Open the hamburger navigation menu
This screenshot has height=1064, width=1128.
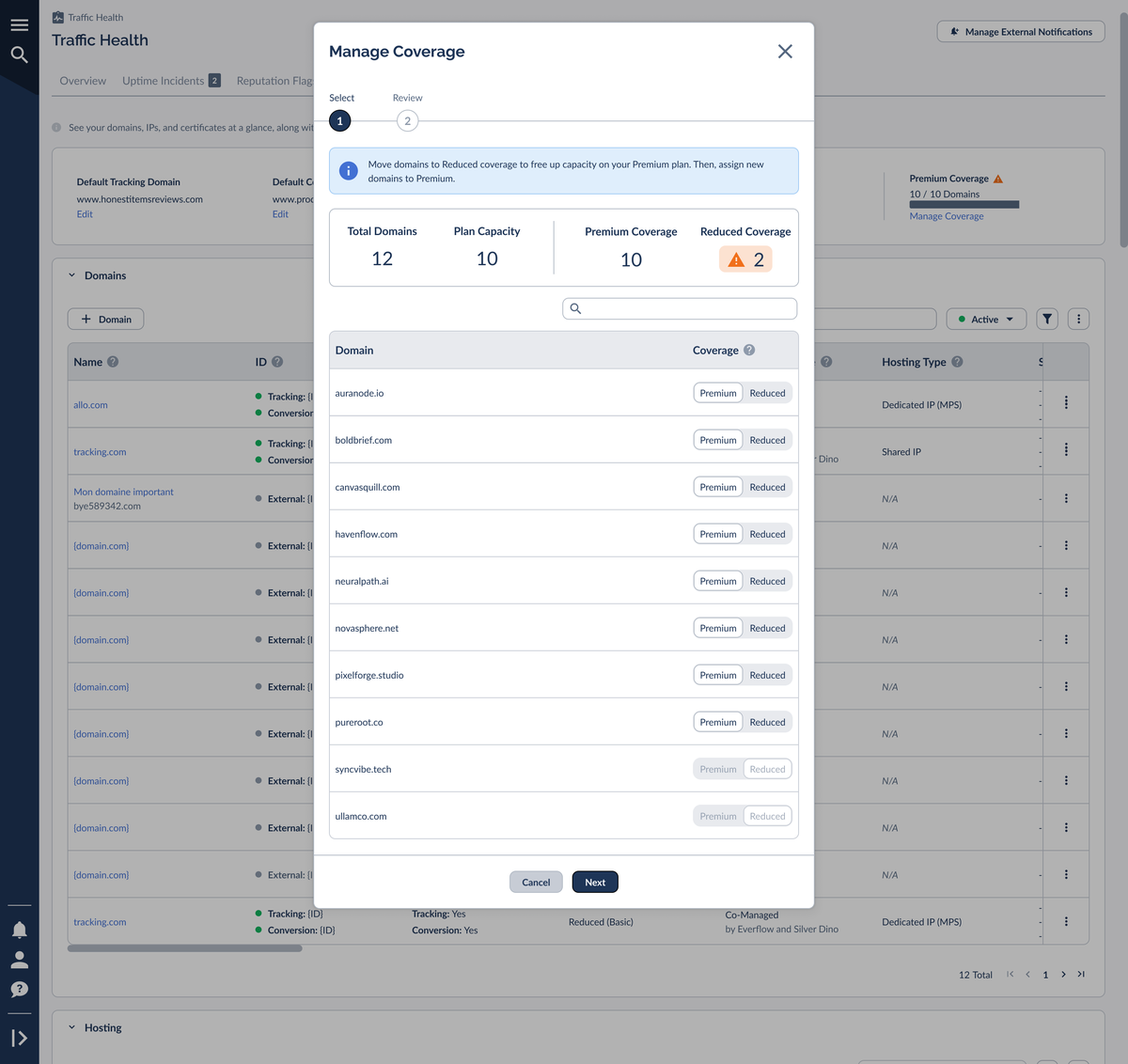[x=19, y=25]
